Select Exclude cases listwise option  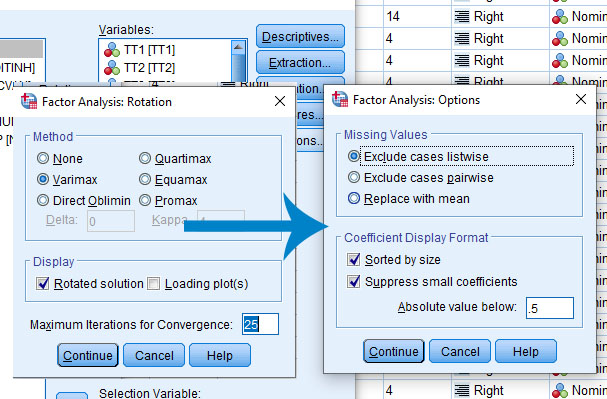353,156
